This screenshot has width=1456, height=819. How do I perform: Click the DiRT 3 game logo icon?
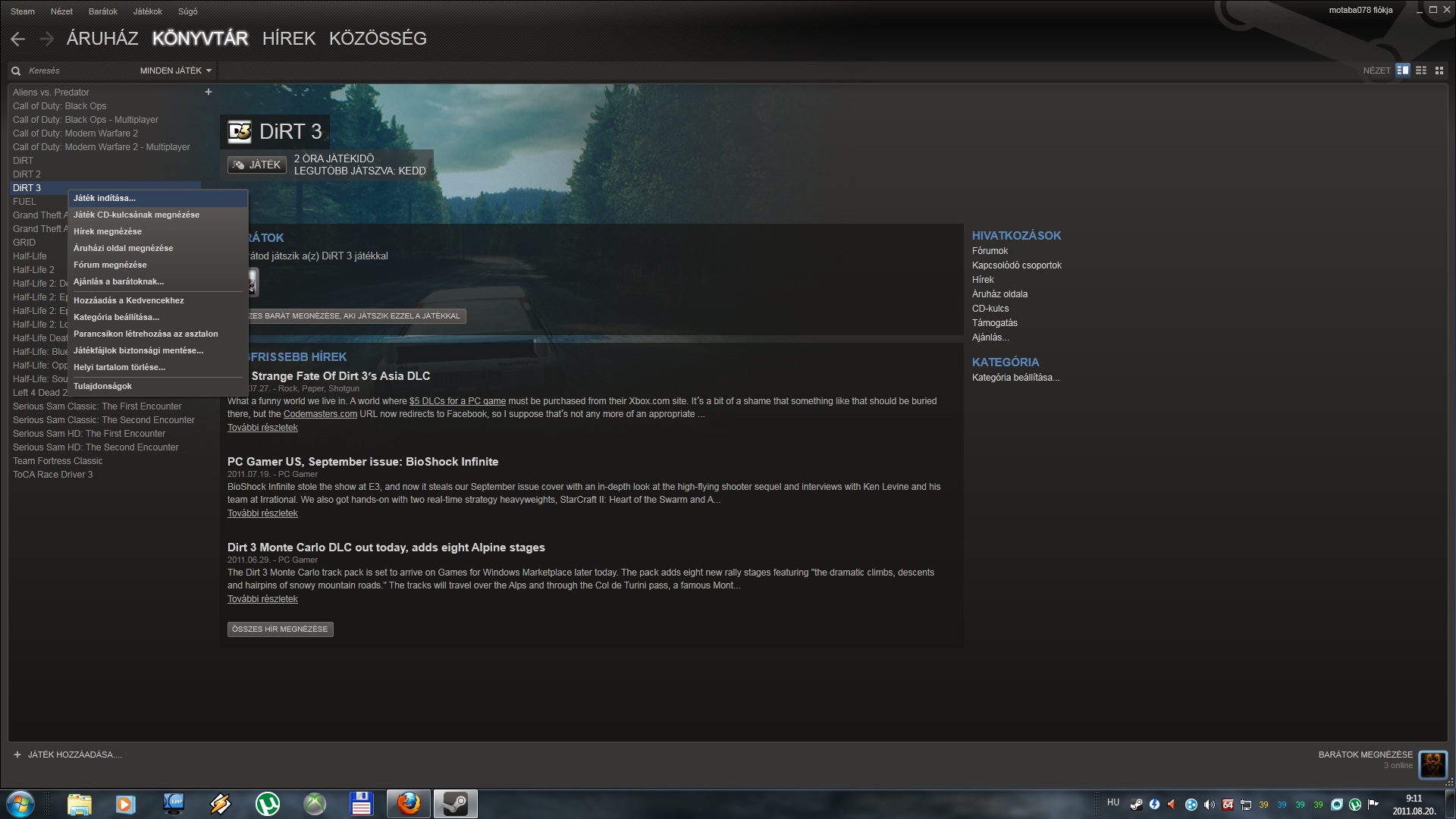point(240,132)
